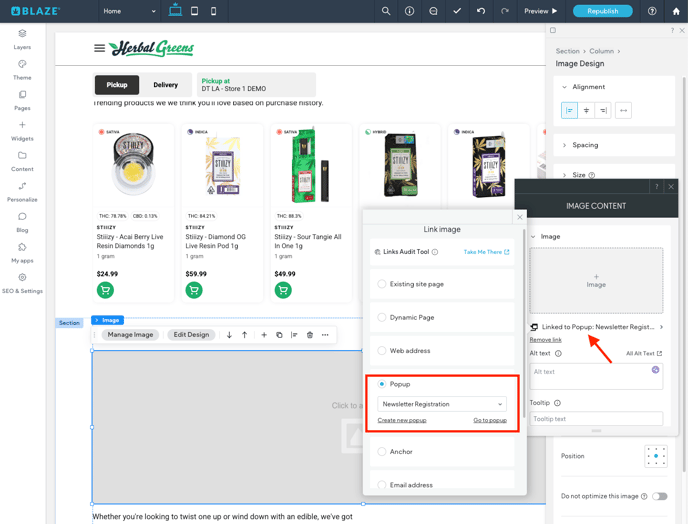Select the Web address radio option
This screenshot has height=524, width=688.
click(382, 351)
